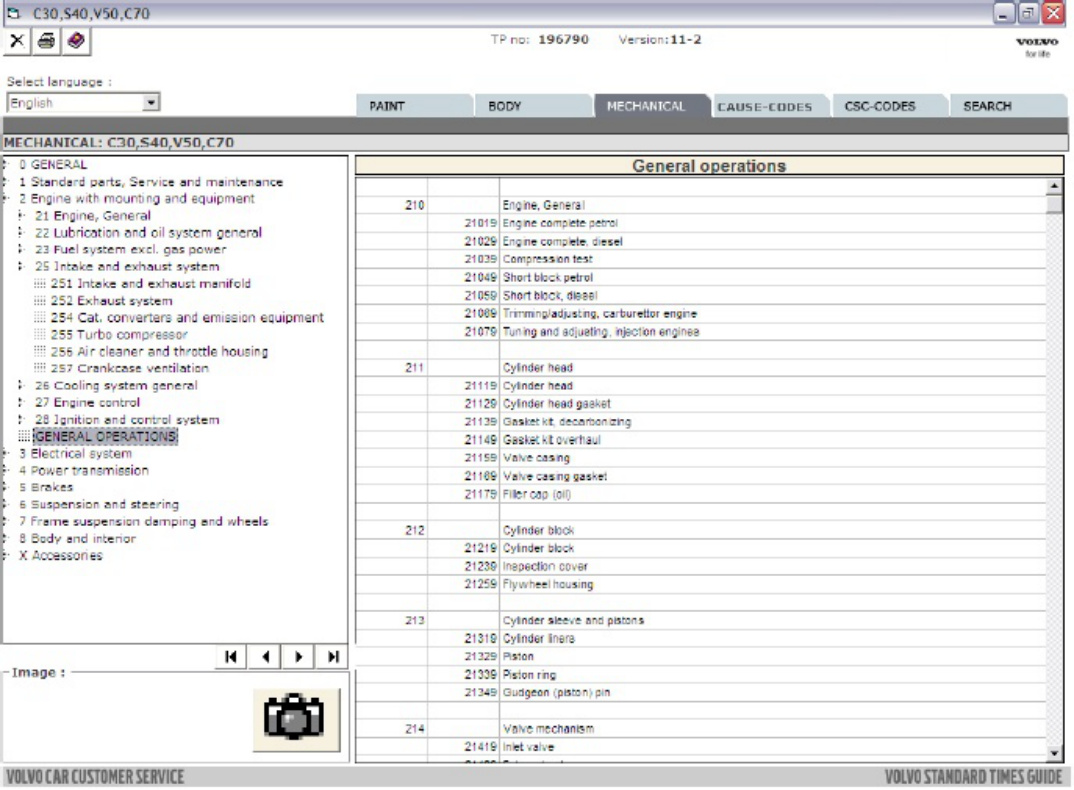
Task: Switch to the PAINT tab
Action: click(x=413, y=106)
